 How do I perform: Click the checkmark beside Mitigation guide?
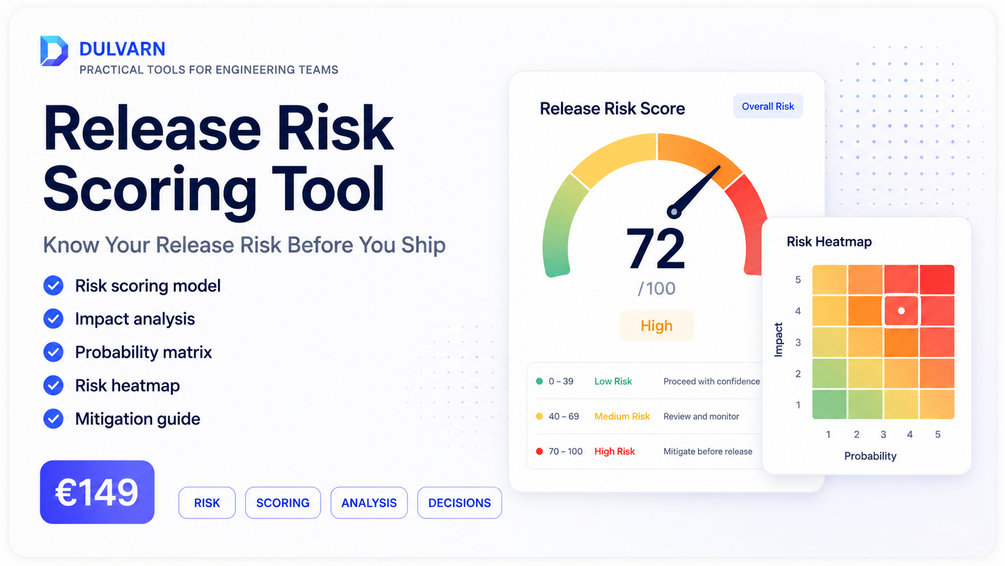pyautogui.click(x=53, y=419)
